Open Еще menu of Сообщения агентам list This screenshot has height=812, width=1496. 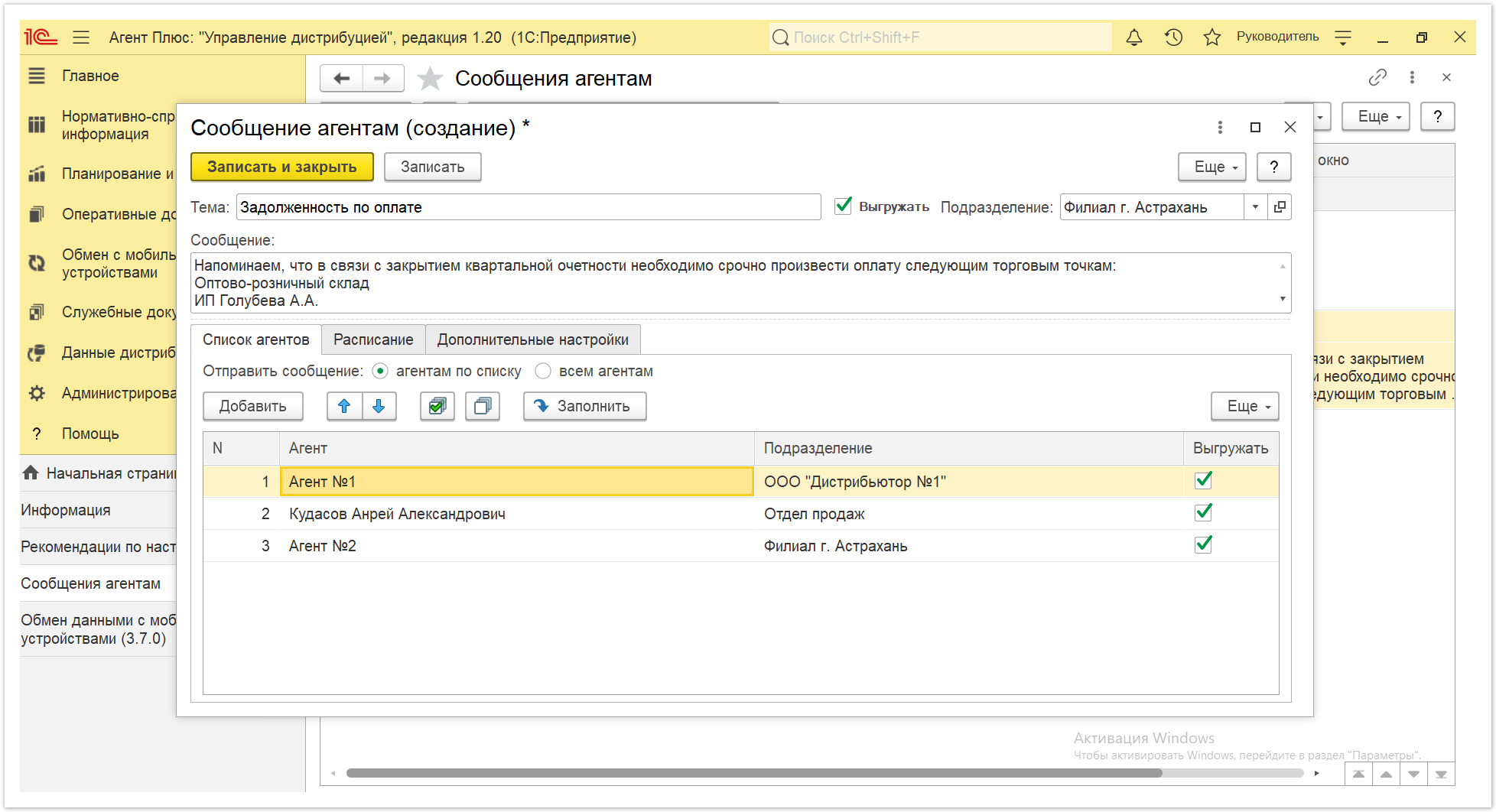click(1376, 116)
